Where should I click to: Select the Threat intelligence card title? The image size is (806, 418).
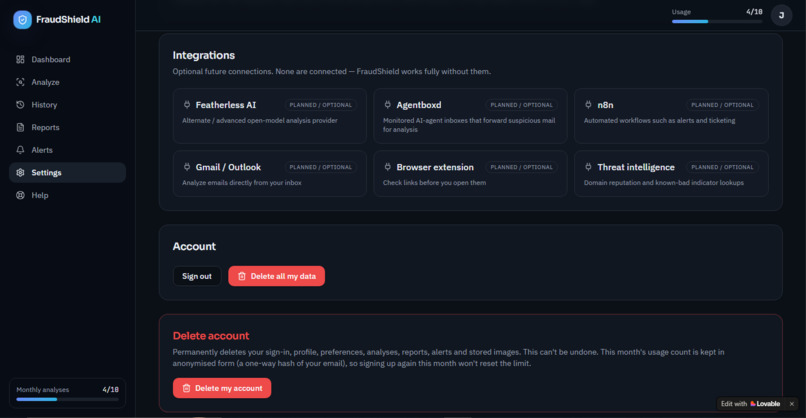tap(636, 167)
